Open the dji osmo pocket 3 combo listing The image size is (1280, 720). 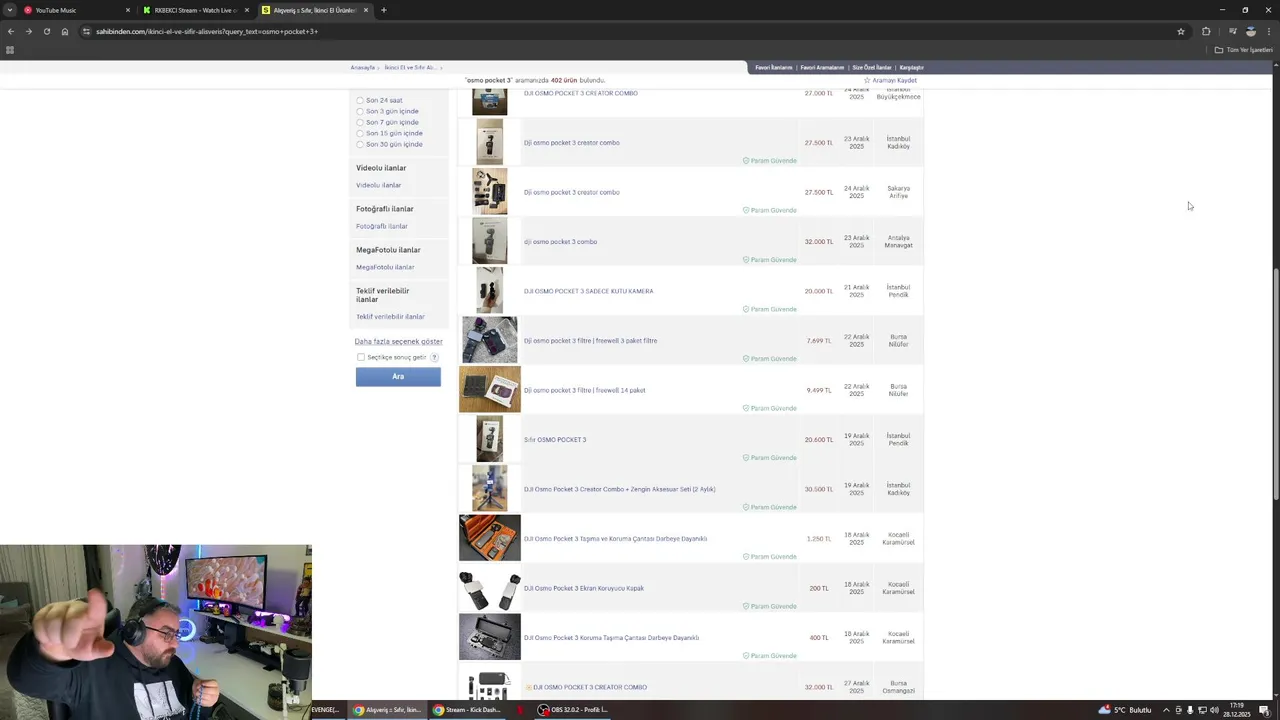pos(560,241)
